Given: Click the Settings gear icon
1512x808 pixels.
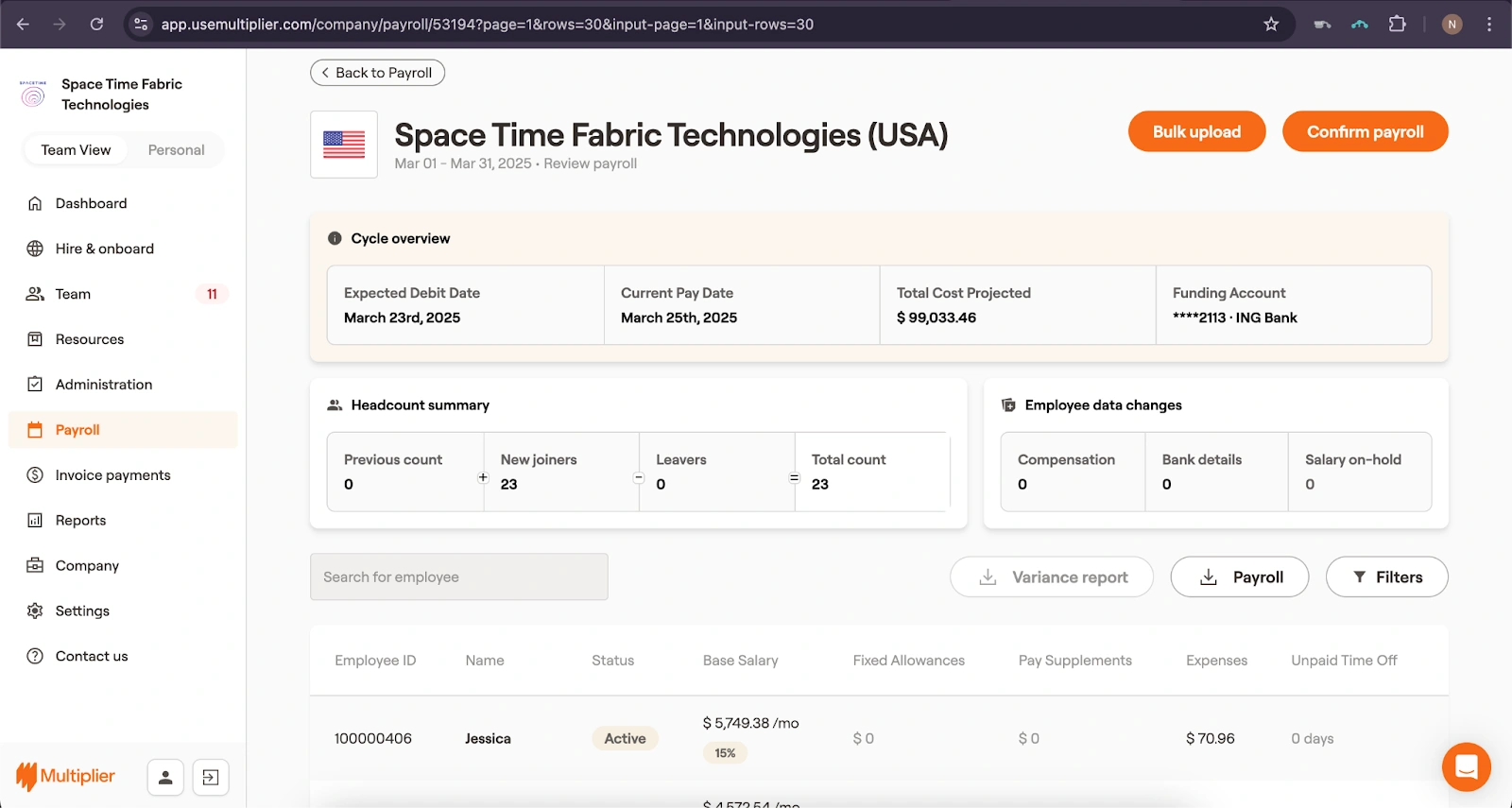Looking at the screenshot, I should click(x=35, y=611).
